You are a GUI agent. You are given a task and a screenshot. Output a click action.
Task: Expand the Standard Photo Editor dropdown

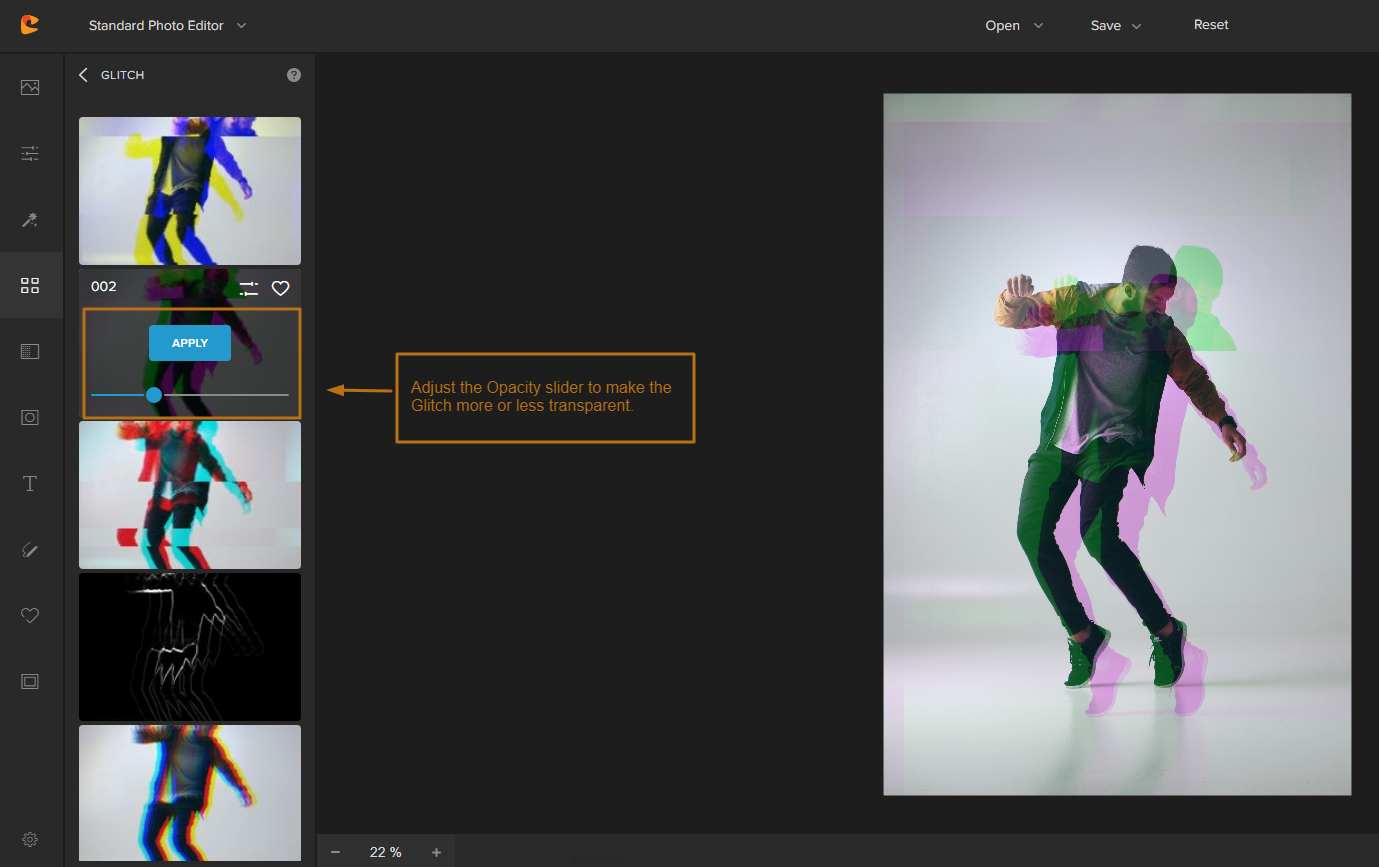[167, 26]
